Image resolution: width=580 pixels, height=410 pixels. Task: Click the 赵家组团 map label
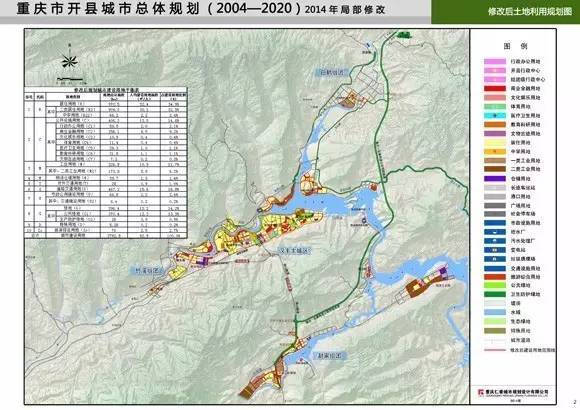329,356
